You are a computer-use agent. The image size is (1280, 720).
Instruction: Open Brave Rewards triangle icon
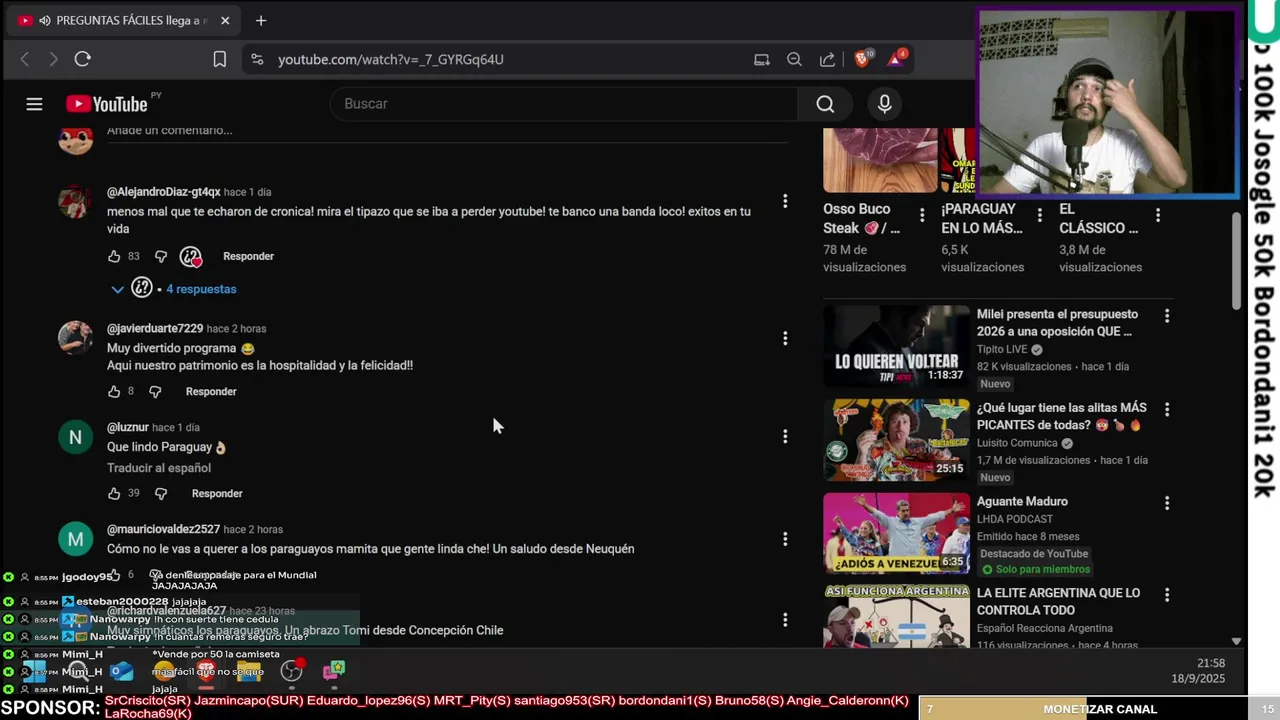click(896, 58)
